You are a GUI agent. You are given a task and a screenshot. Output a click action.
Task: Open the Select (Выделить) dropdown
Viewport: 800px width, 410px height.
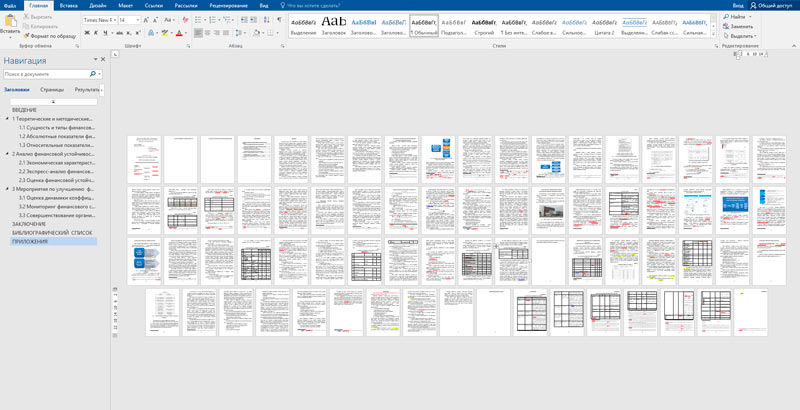coord(739,36)
